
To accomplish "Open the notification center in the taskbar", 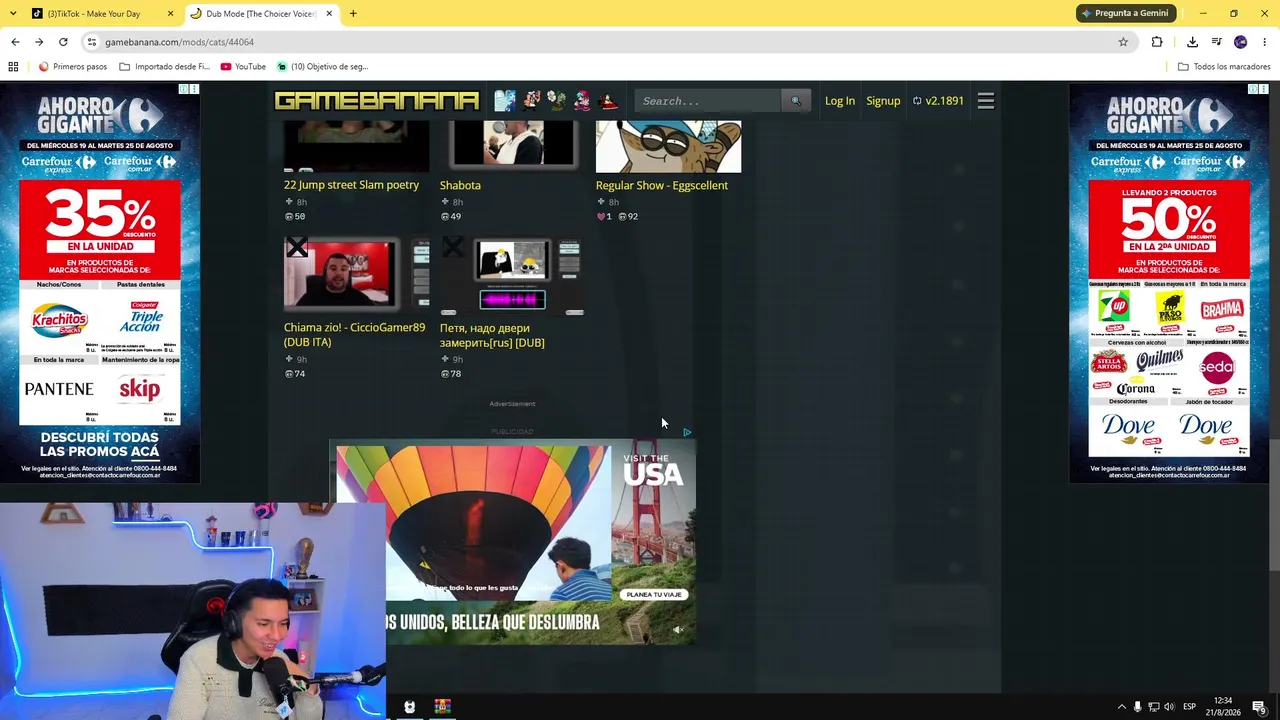I will pos(1259,707).
